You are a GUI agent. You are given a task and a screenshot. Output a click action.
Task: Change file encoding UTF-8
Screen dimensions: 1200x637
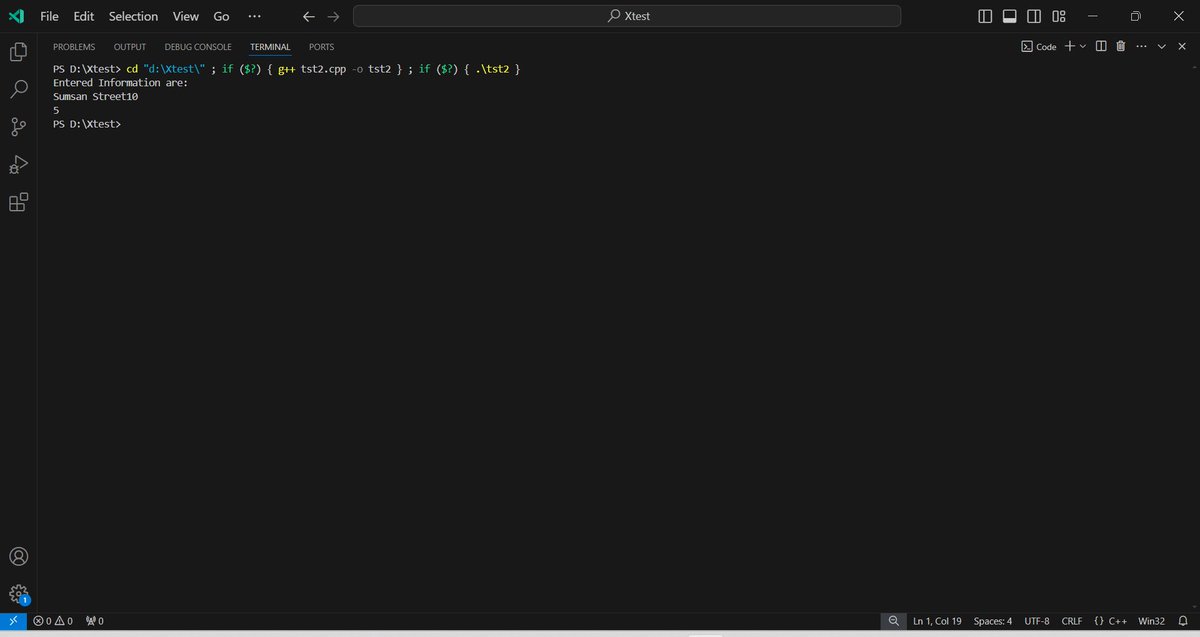1036,621
